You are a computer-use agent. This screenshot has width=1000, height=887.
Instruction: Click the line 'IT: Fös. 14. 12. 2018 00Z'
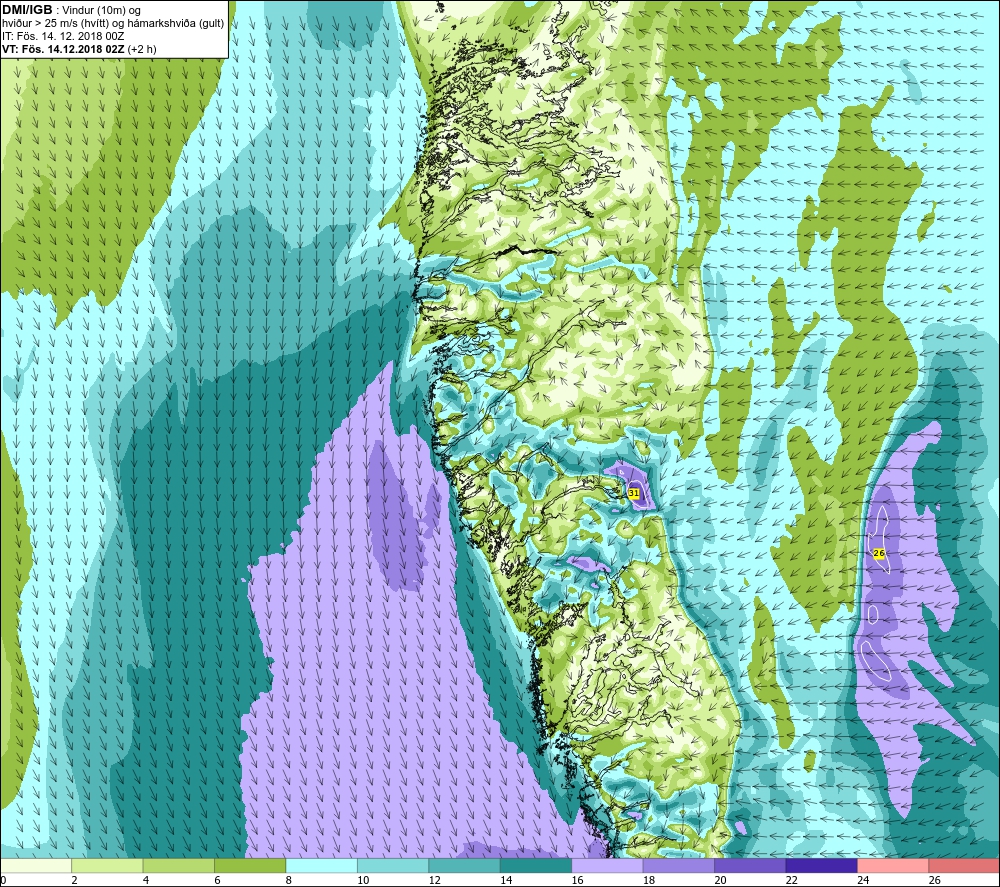point(63,36)
